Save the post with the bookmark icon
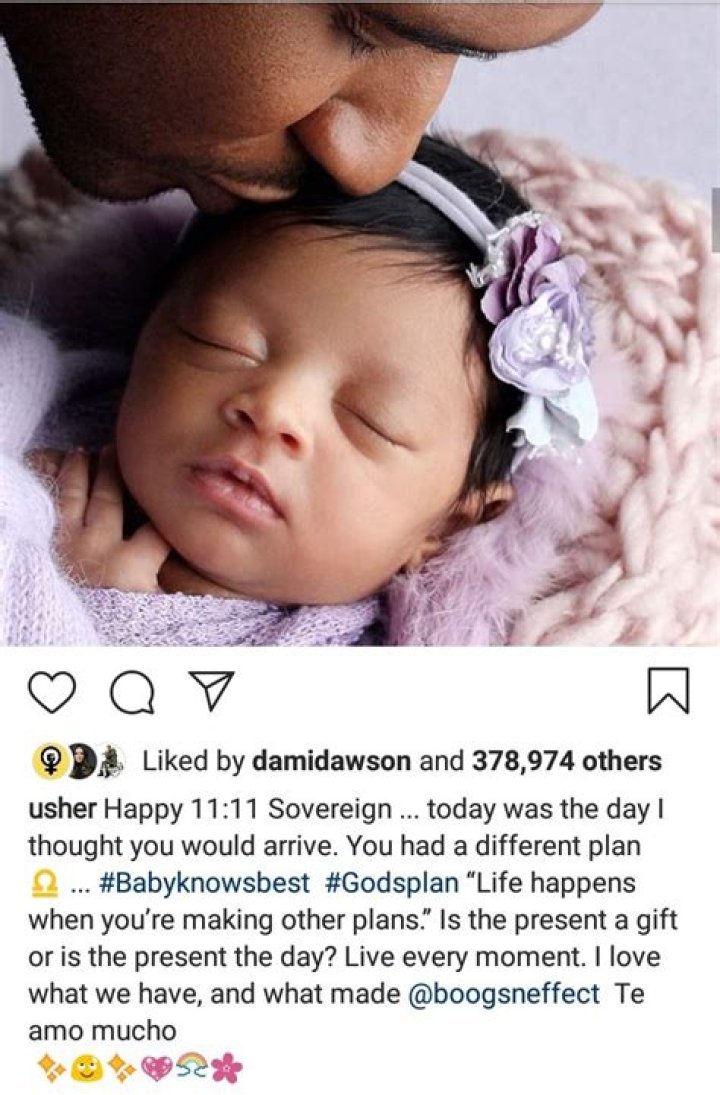The image size is (720, 1095). click(668, 691)
